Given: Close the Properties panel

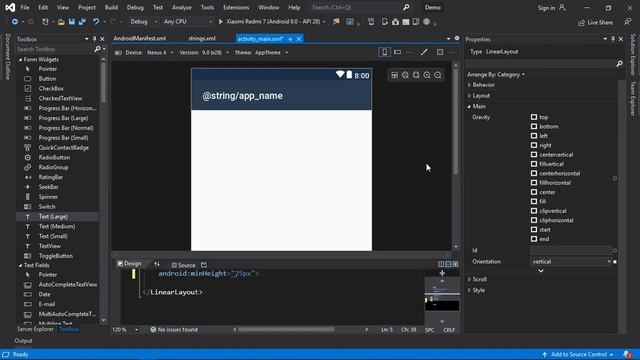Looking at the screenshot, I should 620,39.
